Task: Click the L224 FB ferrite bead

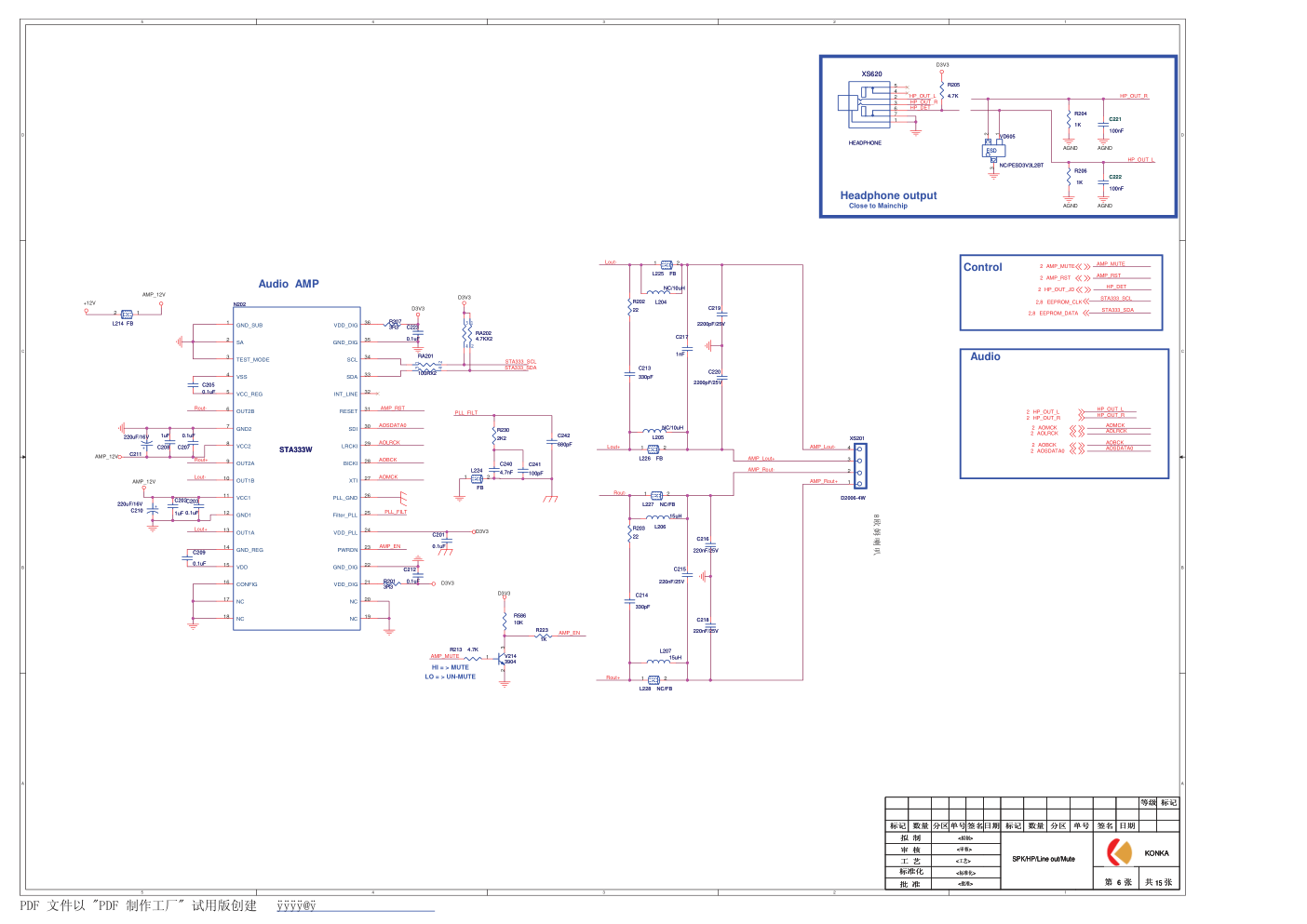Action: point(477,479)
